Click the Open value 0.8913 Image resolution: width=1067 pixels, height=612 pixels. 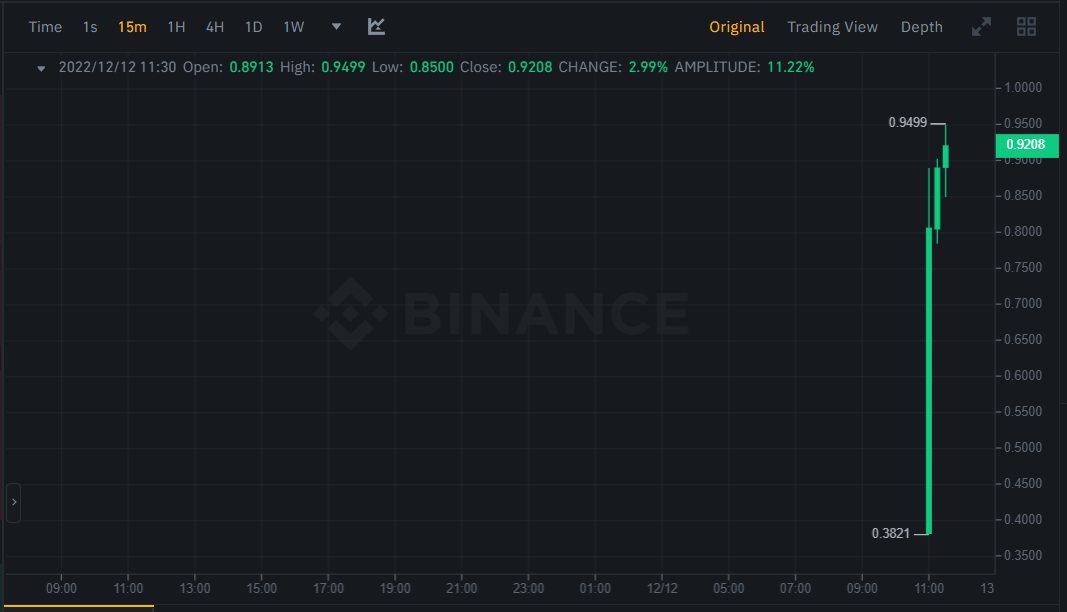click(251, 67)
